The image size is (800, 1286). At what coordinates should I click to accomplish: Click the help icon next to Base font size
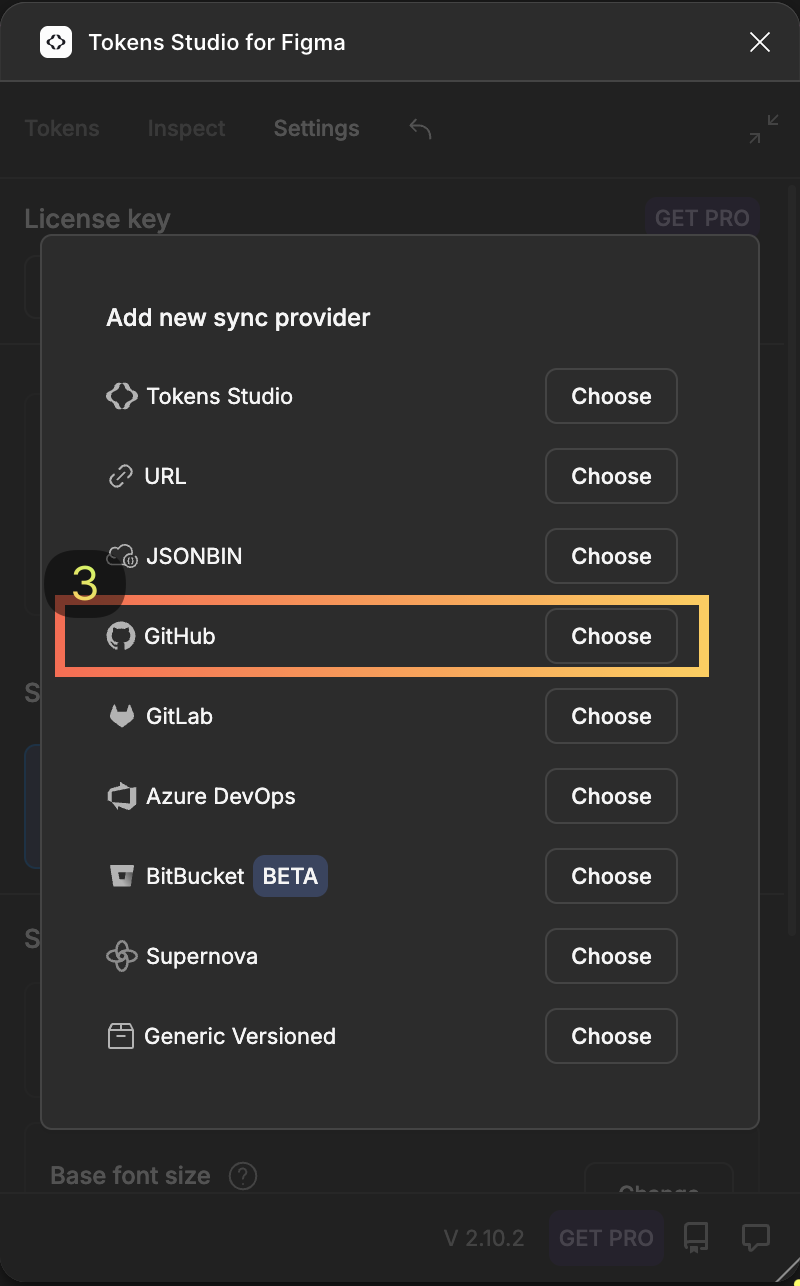(x=243, y=1175)
